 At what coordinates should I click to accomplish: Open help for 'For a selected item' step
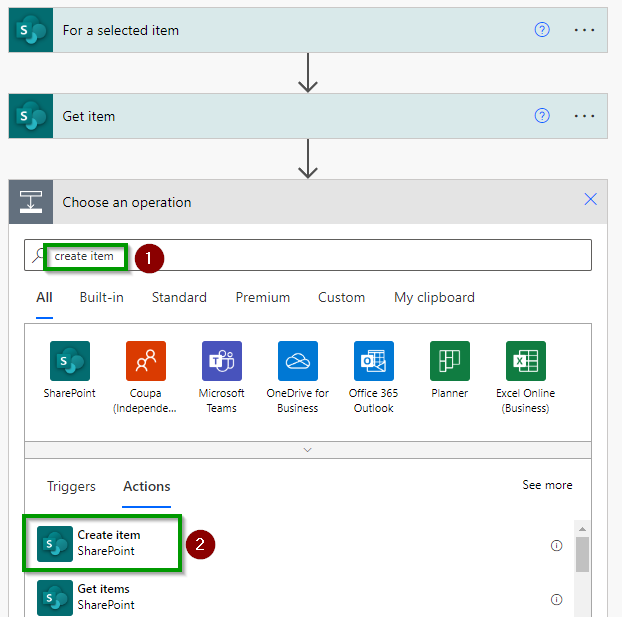[542, 30]
